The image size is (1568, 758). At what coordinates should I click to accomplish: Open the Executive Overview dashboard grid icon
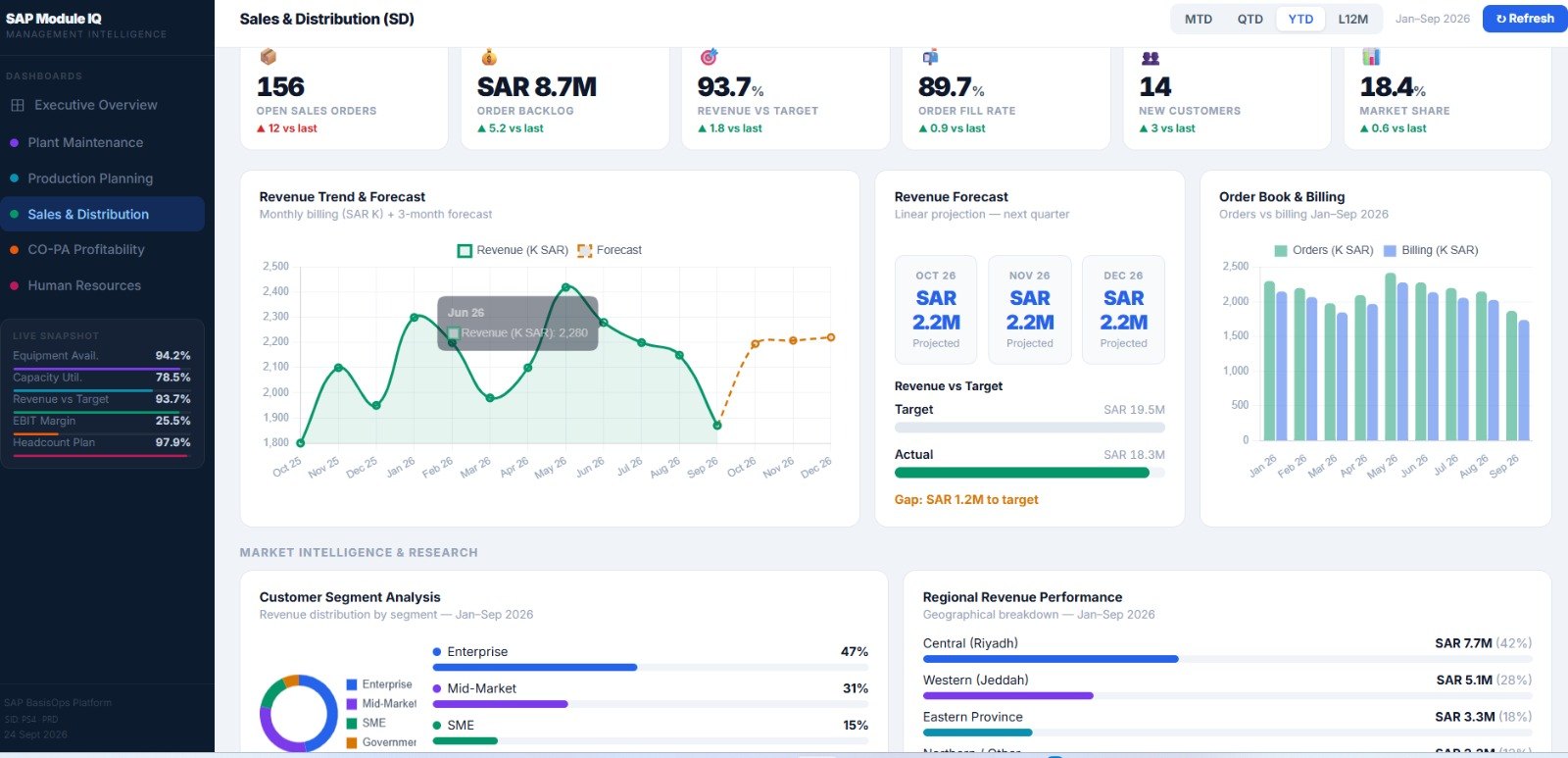(x=18, y=105)
